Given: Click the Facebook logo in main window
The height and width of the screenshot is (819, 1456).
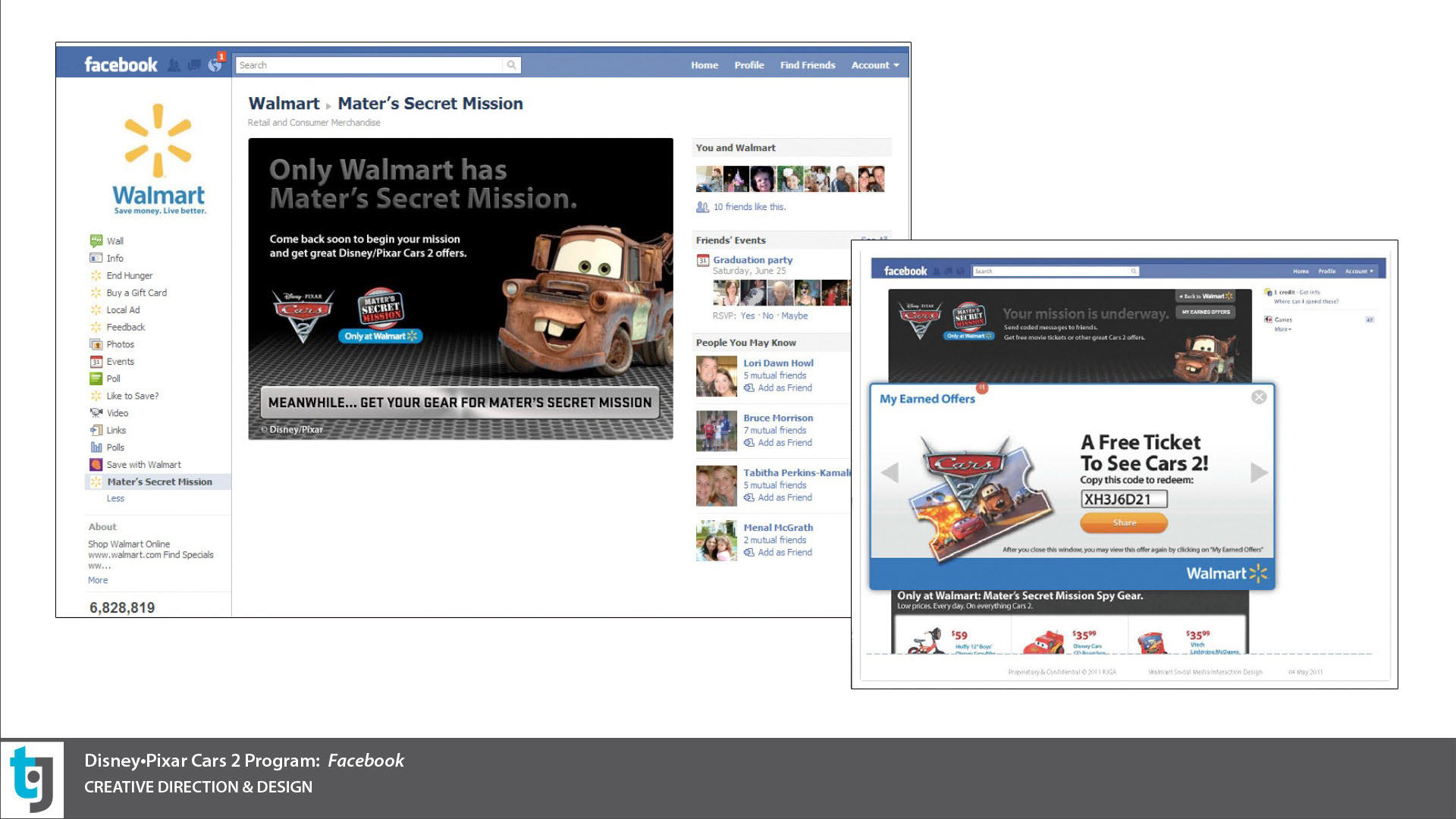Looking at the screenshot, I should tap(121, 65).
